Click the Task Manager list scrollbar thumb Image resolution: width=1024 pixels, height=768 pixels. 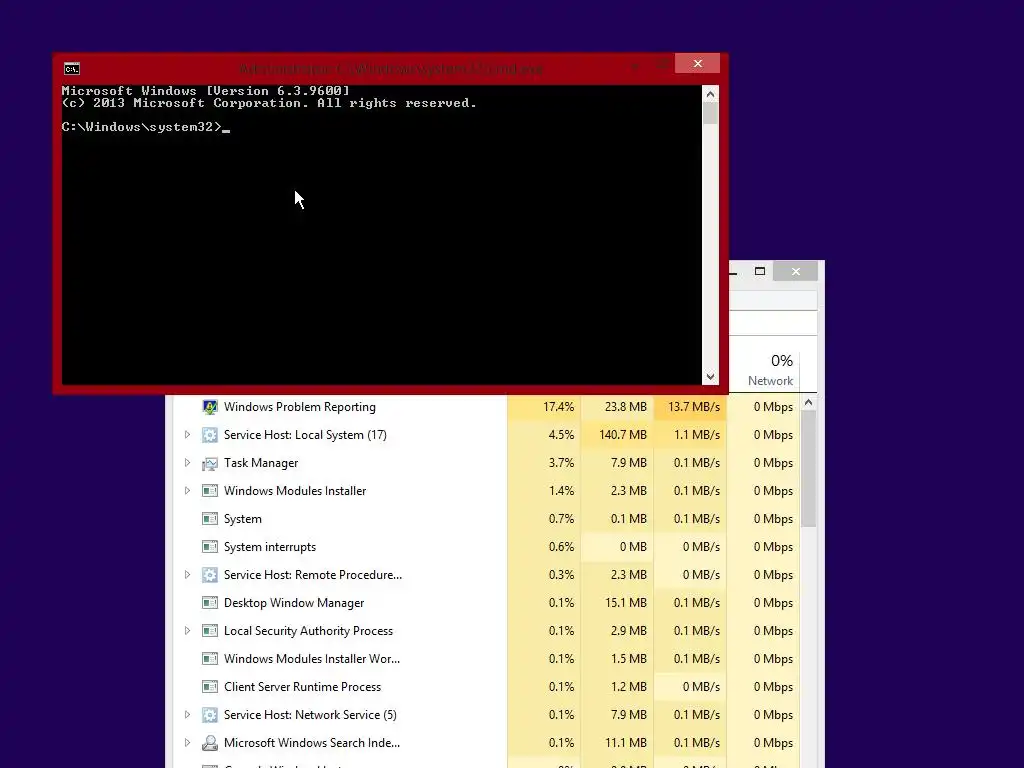click(x=808, y=469)
